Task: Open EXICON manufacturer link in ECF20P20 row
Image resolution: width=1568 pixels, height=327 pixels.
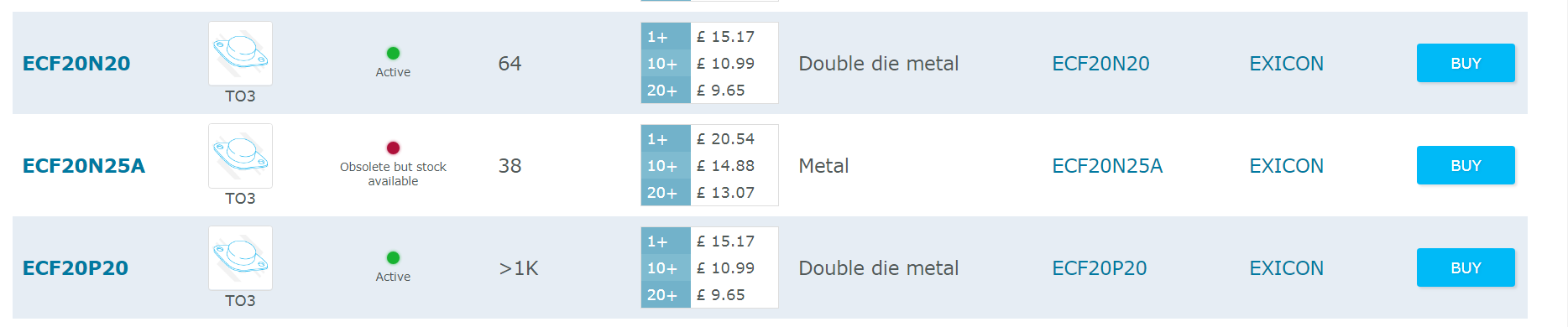Action: pyautogui.click(x=1286, y=268)
